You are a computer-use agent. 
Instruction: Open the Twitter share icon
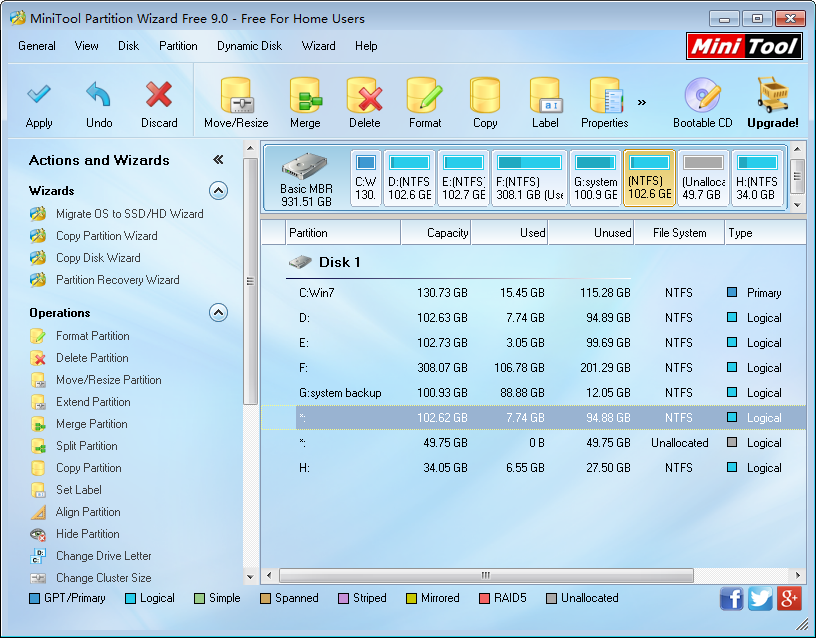[x=760, y=598]
